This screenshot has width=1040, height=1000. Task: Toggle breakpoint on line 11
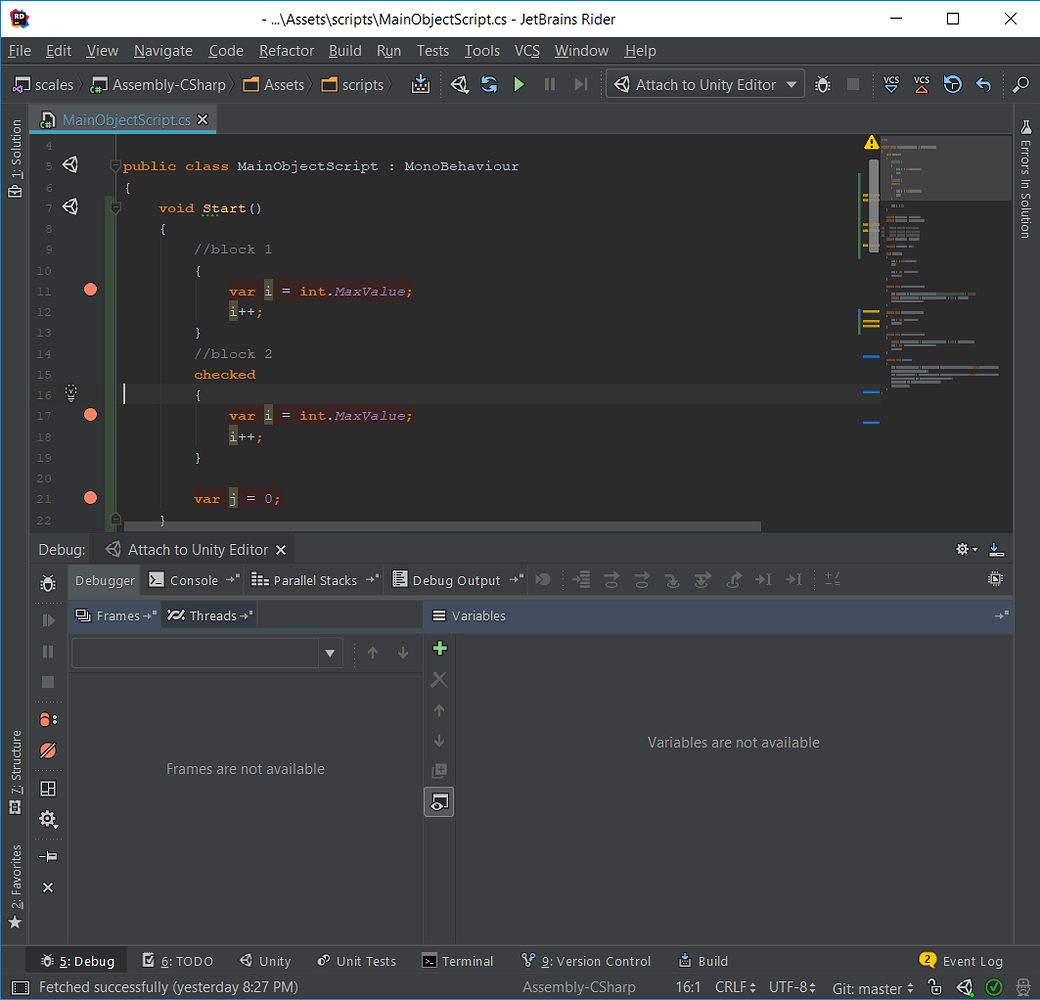[91, 290]
